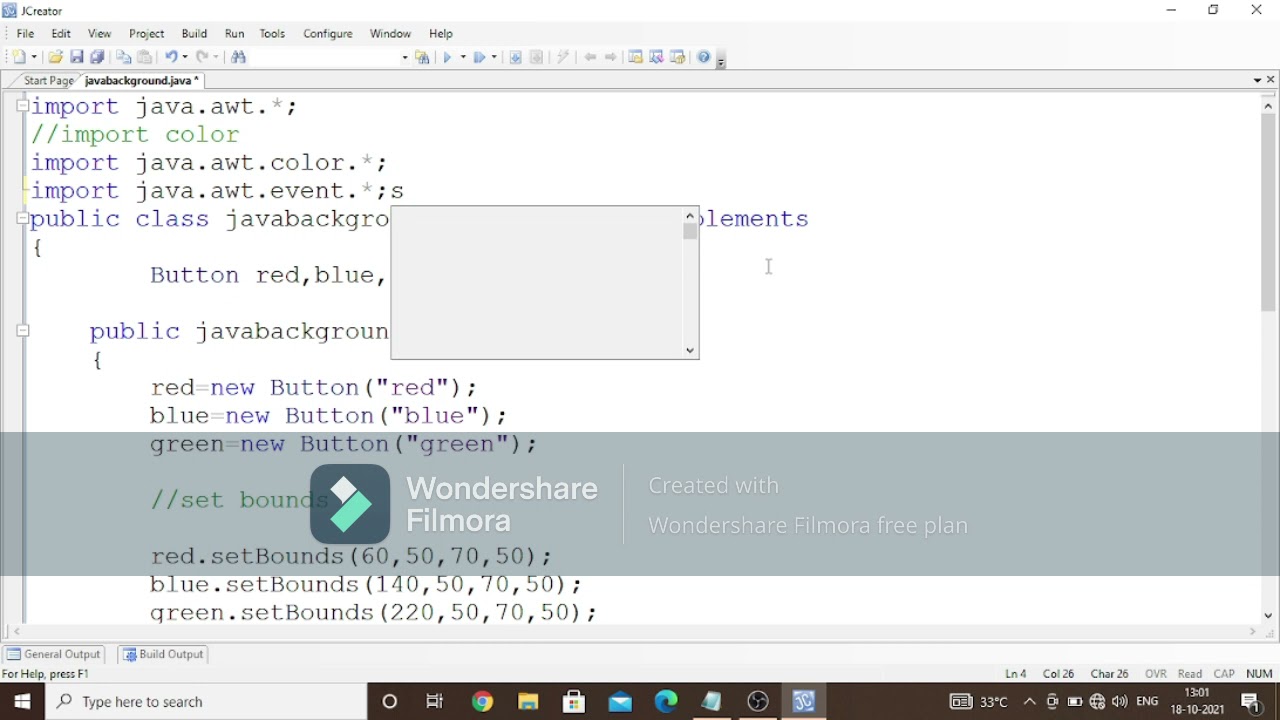
Task: Click the autocomplete popup scrollbar thumb
Action: 689,231
